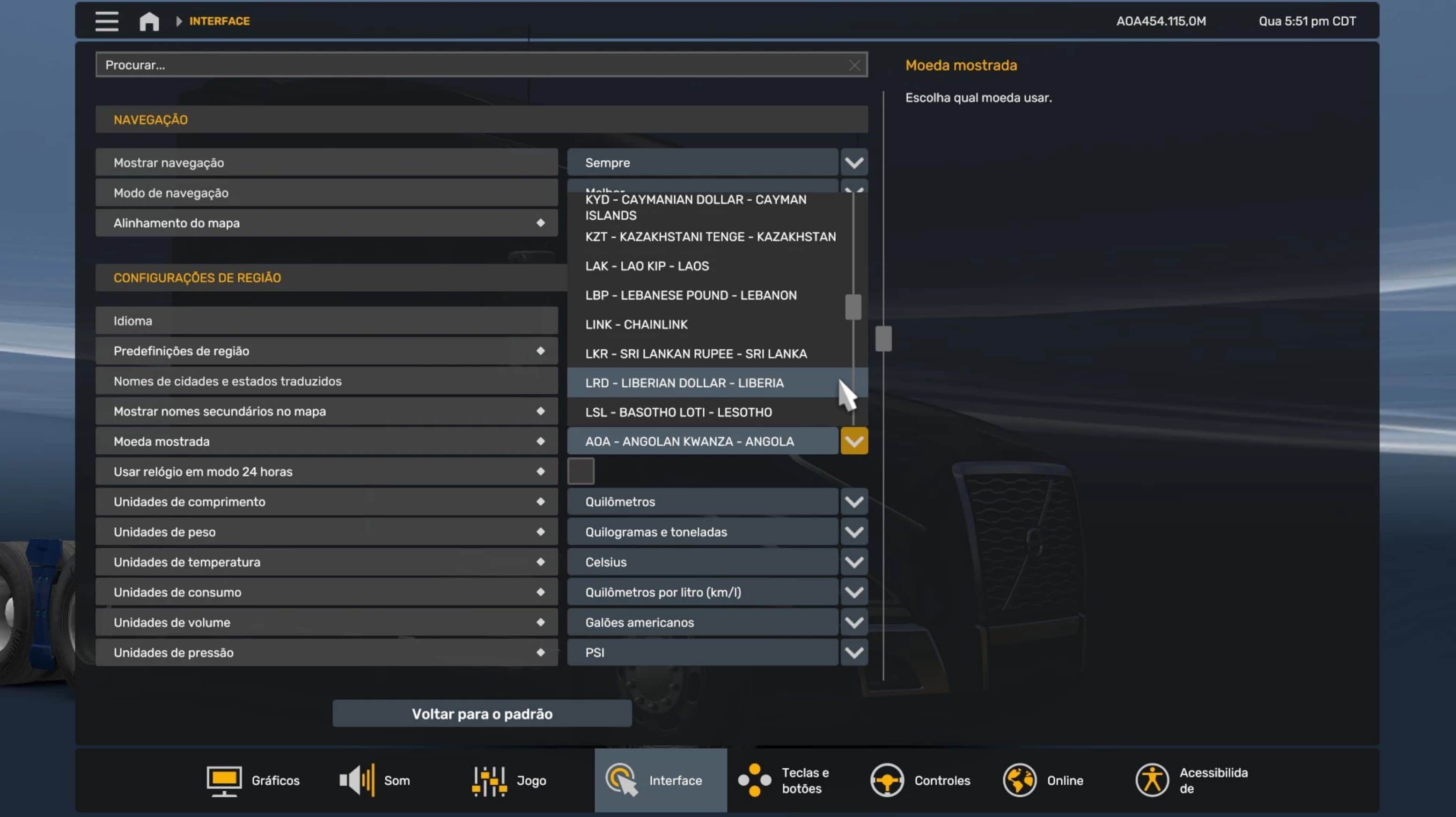Click the currency list scrollbar handle

tap(853, 307)
